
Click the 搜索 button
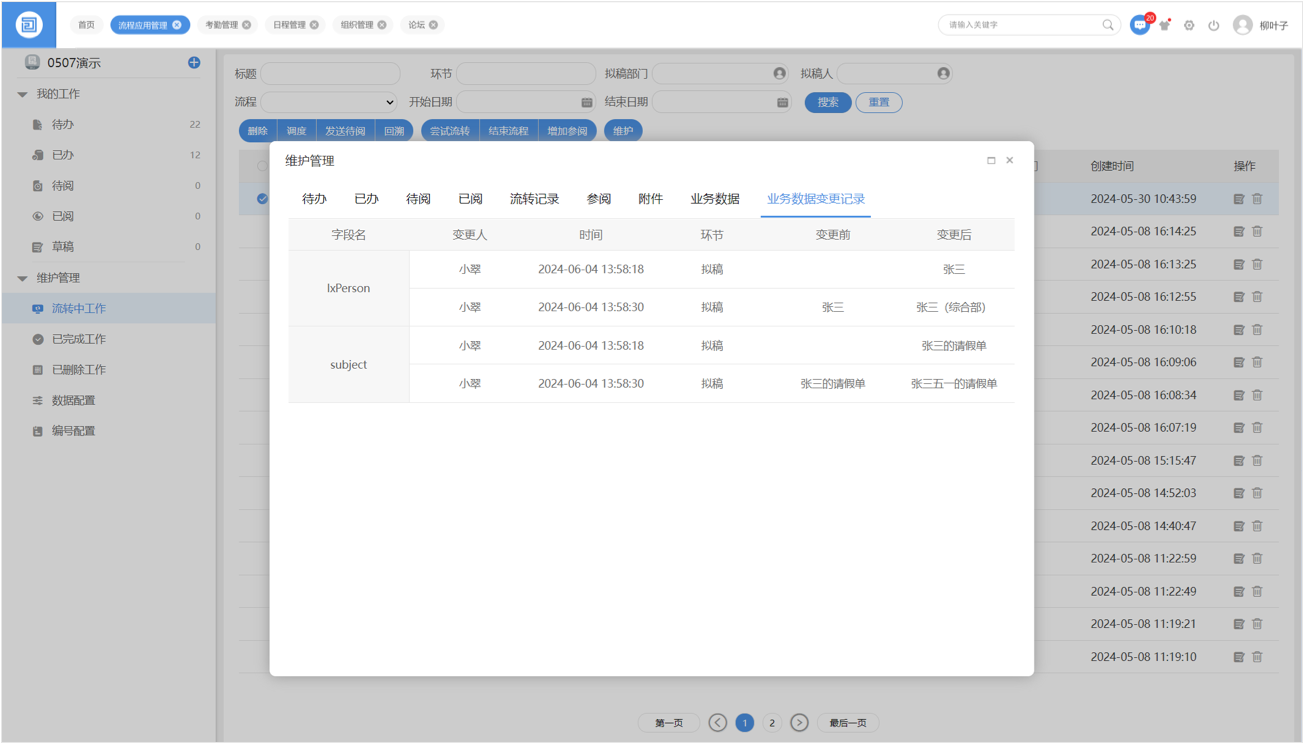pos(828,102)
